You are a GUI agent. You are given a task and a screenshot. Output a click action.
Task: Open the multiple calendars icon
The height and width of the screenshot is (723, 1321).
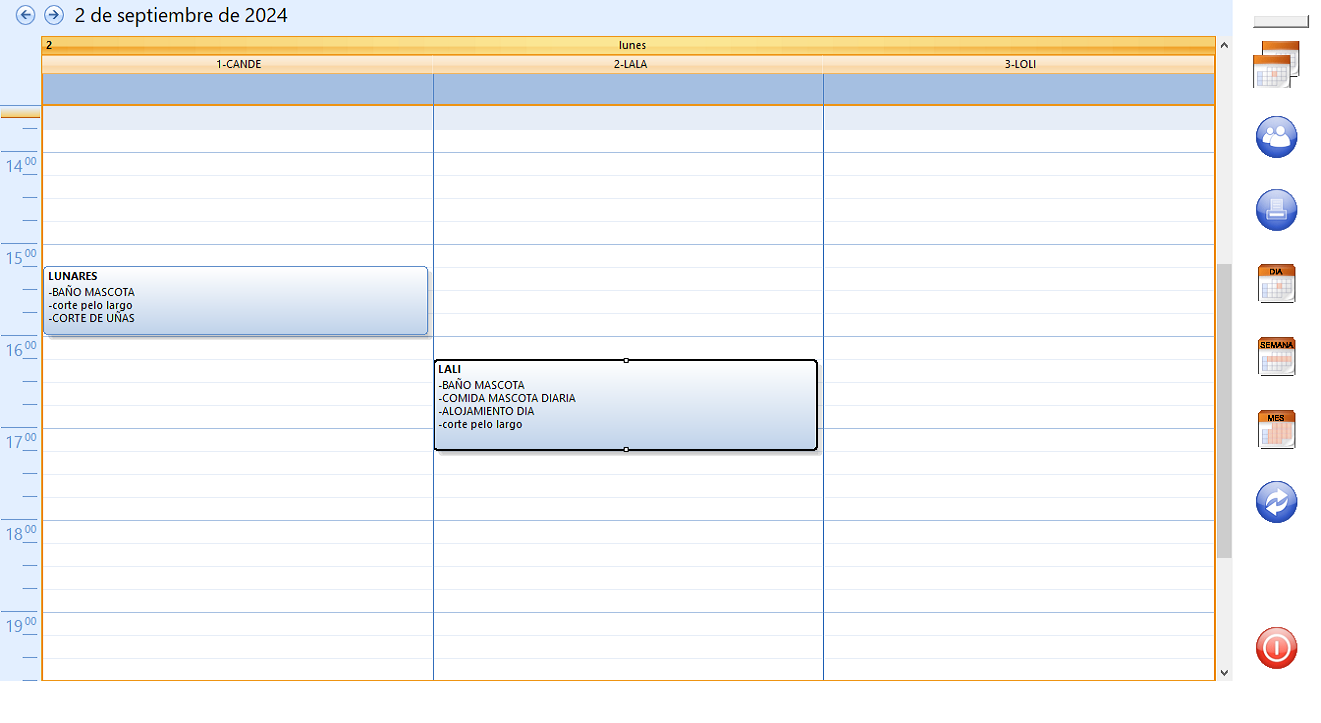[1276, 64]
